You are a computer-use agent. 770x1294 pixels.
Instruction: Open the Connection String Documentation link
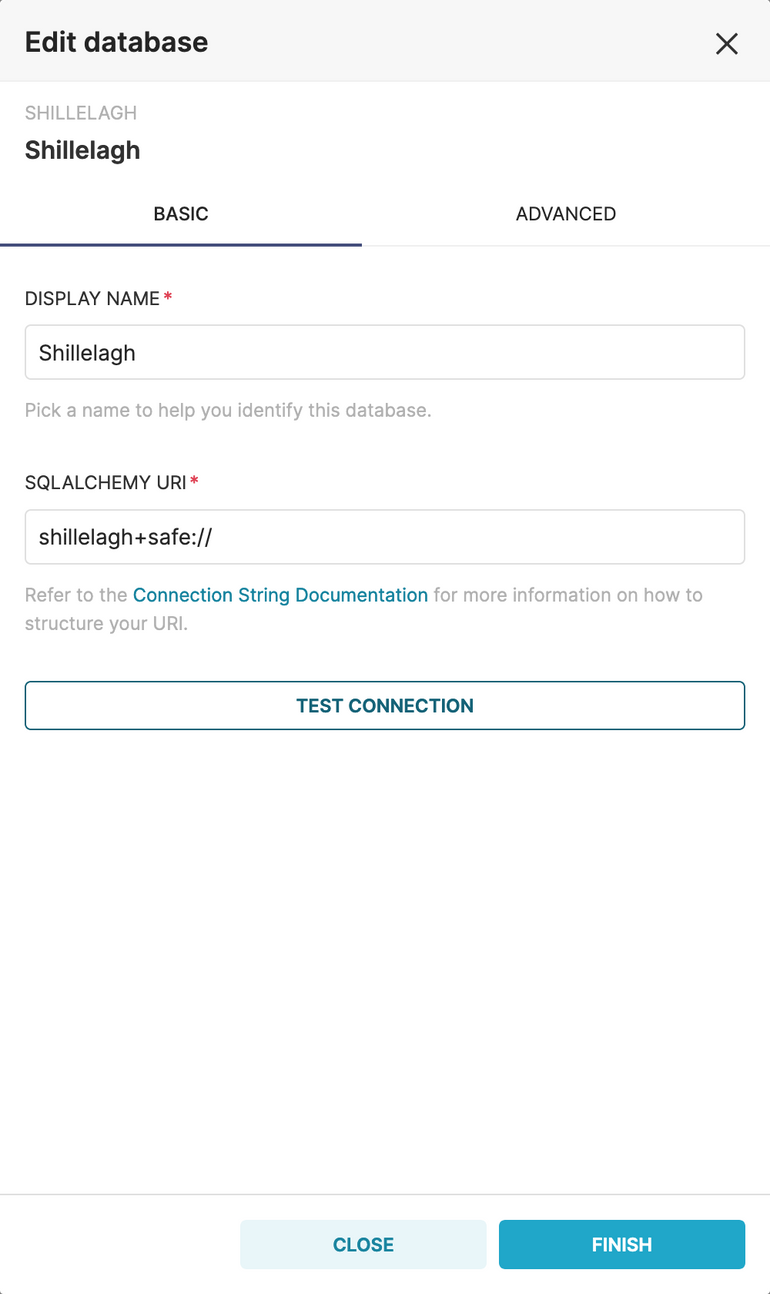pyautogui.click(x=279, y=594)
